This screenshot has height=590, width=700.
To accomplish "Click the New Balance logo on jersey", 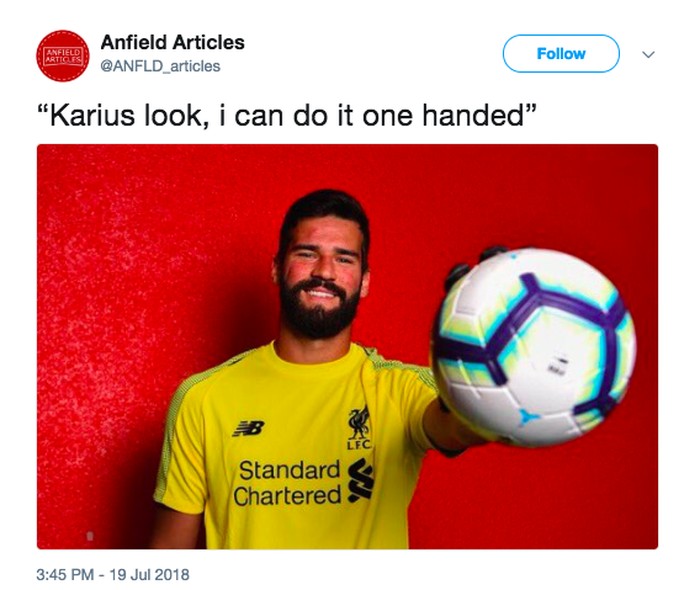I will pos(249,428).
